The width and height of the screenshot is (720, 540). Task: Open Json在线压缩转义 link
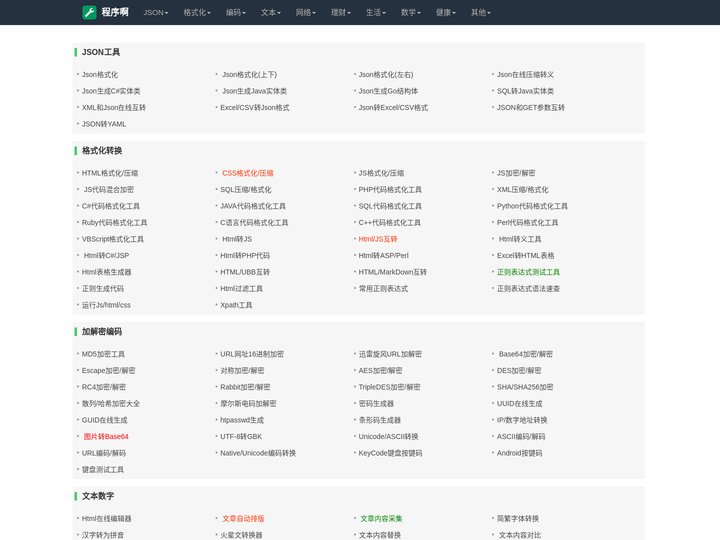pos(525,74)
